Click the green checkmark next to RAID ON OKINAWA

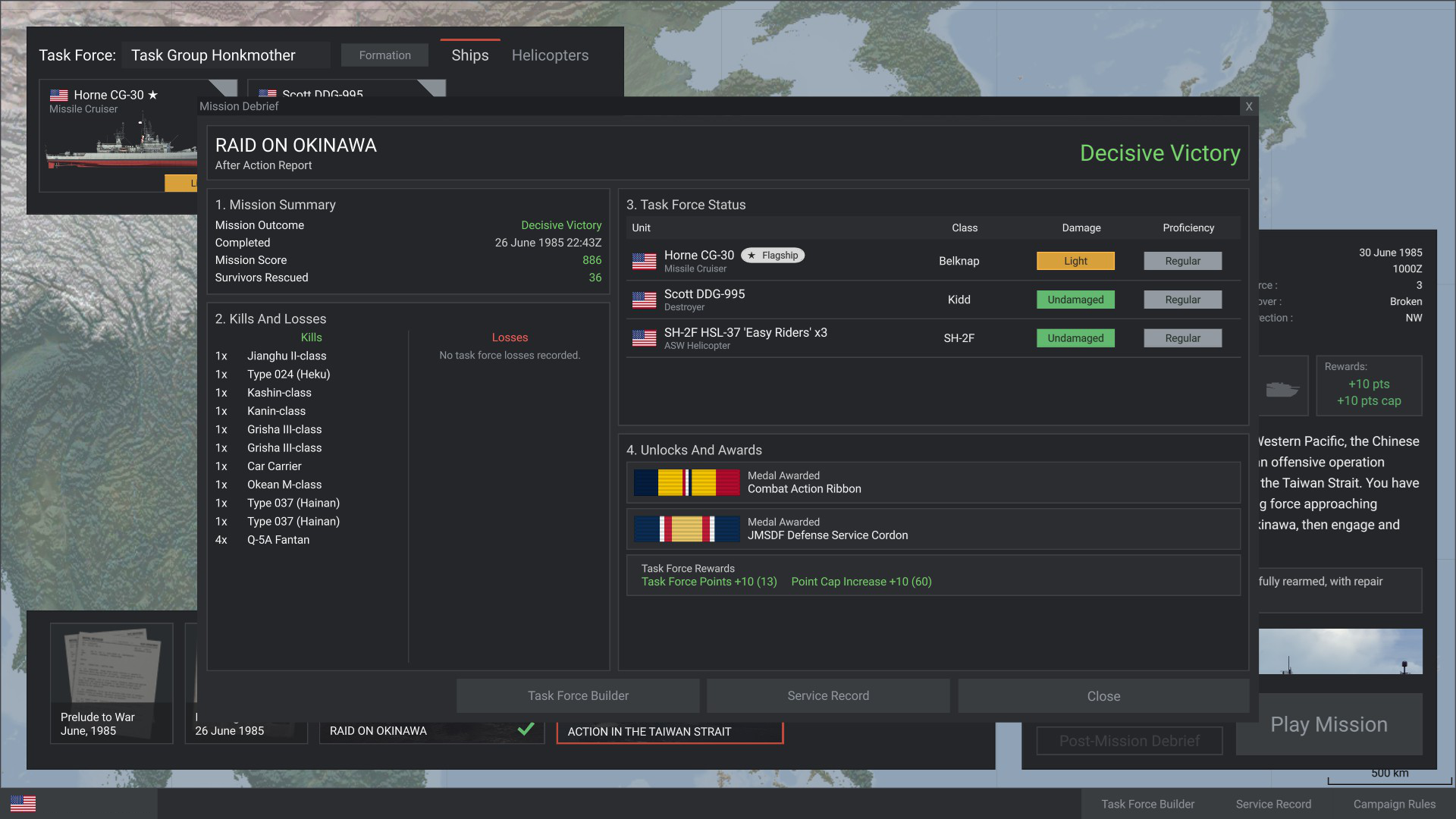(526, 730)
